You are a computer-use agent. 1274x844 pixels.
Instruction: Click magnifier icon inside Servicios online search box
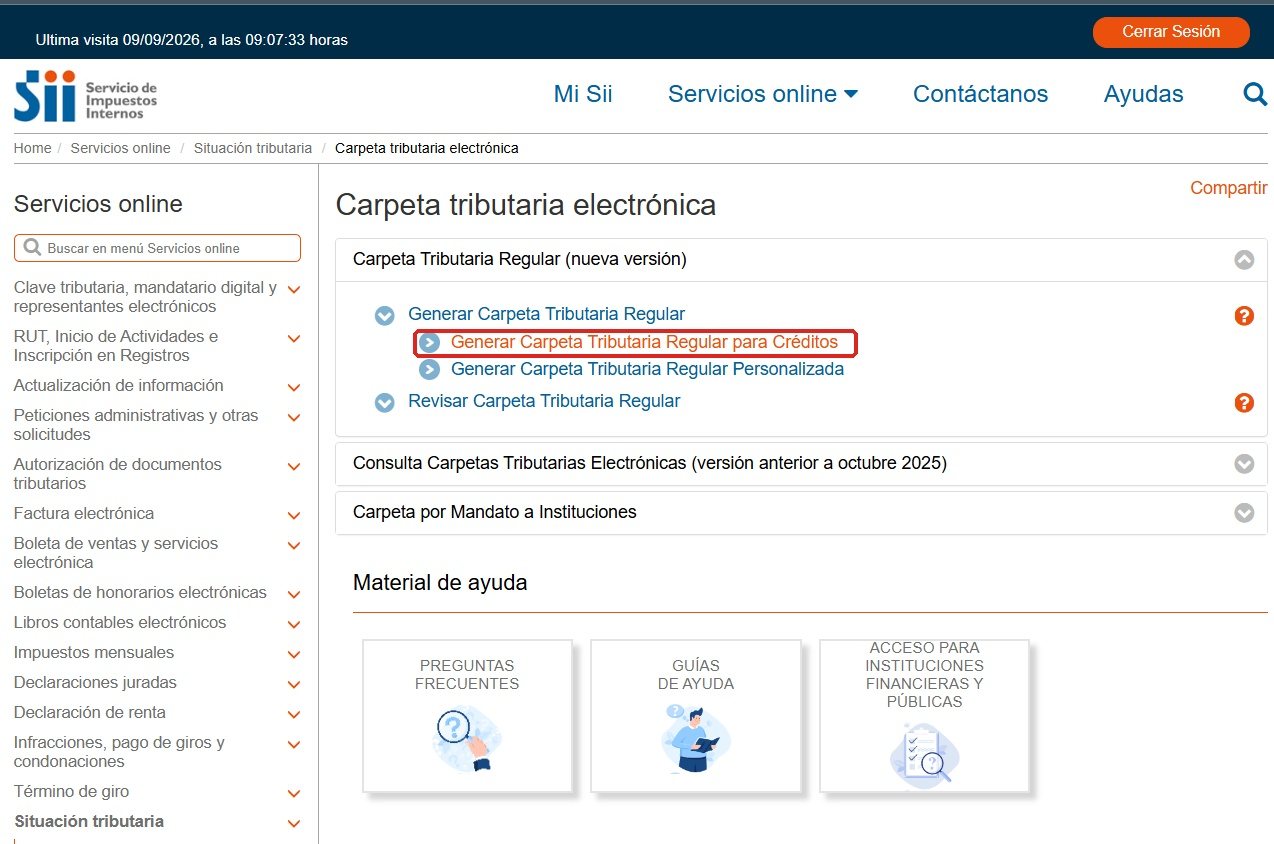32,248
